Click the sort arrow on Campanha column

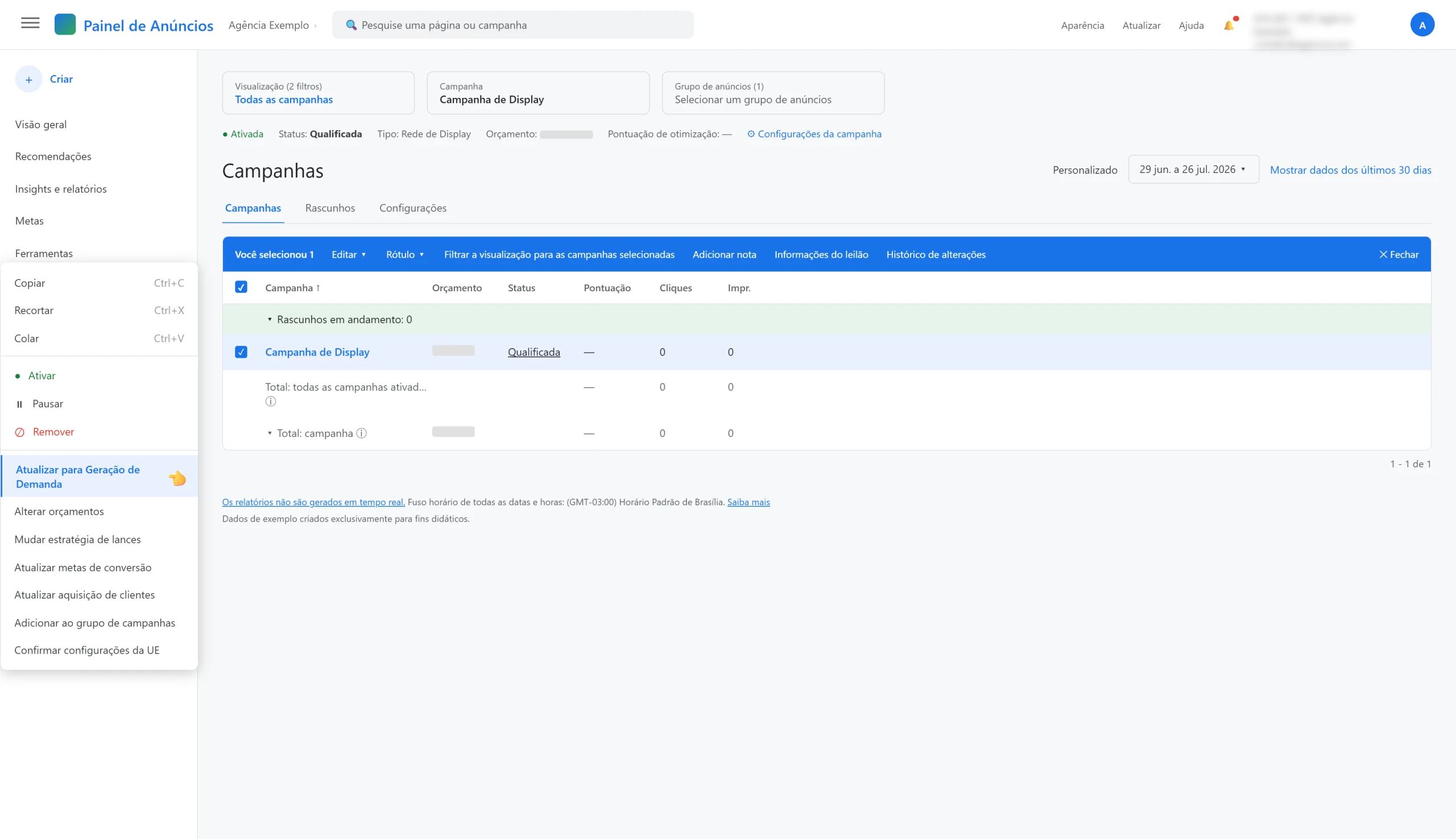tap(317, 288)
